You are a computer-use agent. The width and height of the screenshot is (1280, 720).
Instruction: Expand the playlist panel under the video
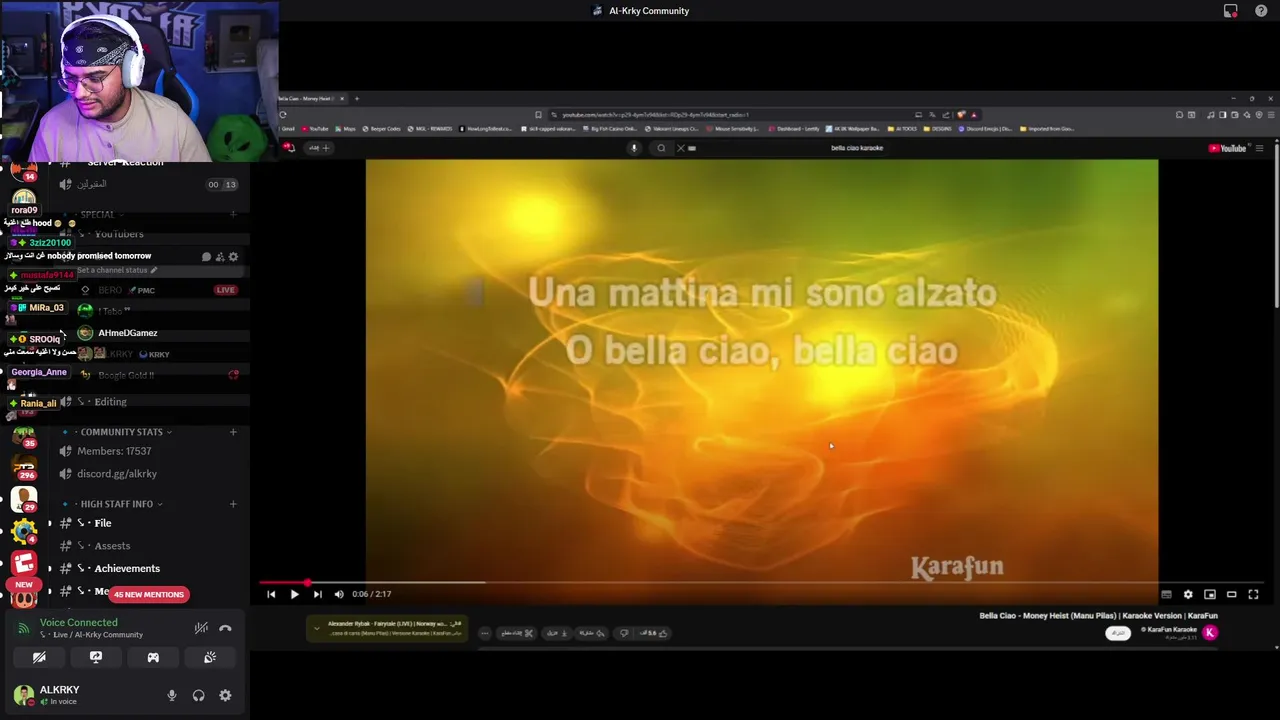[x=317, y=629]
